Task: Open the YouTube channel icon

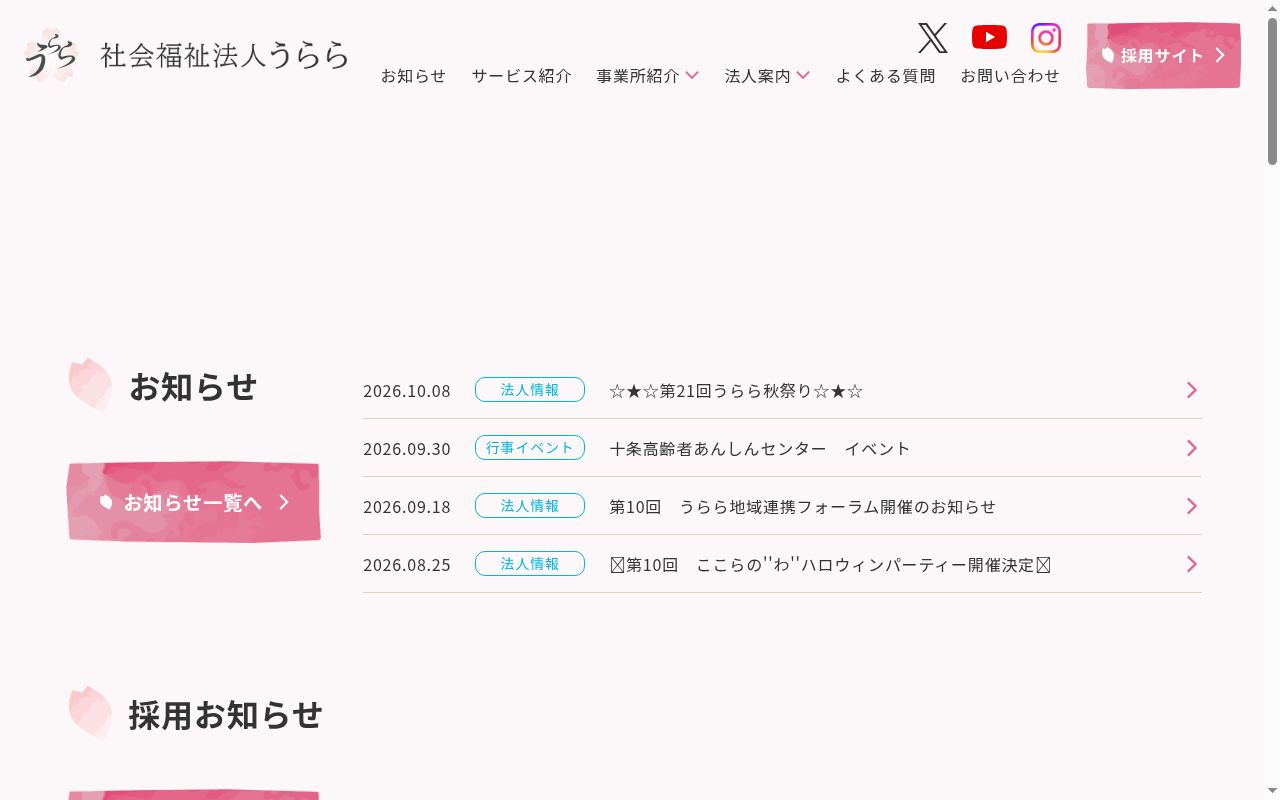Action: 989,38
